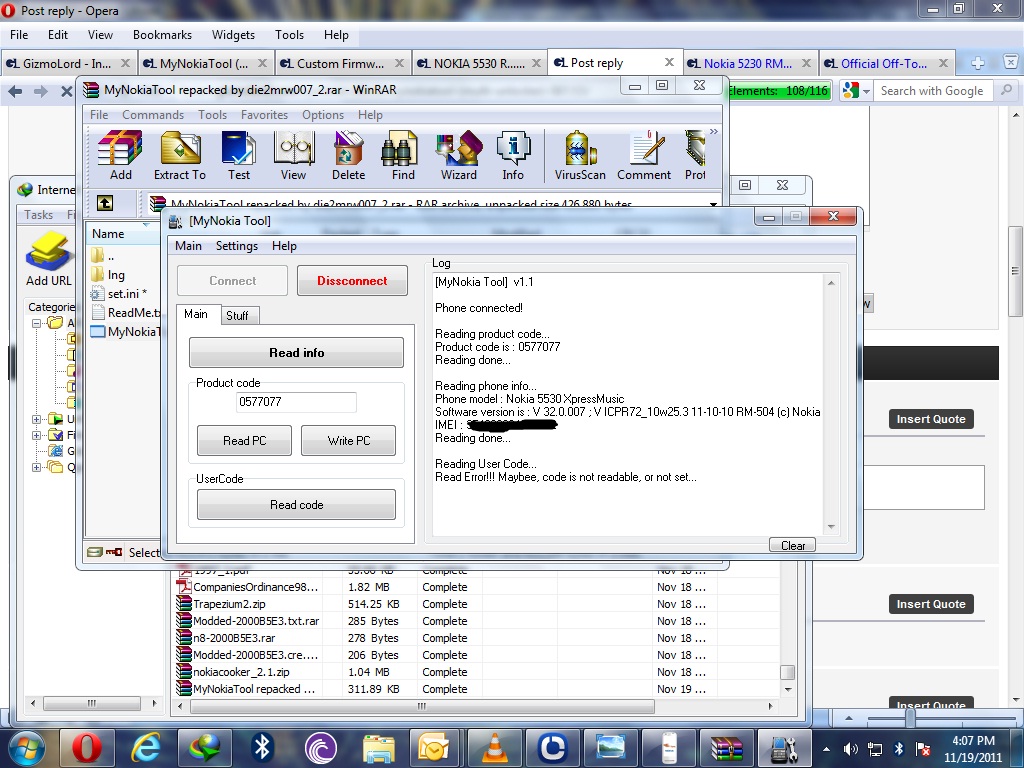Image resolution: width=1024 pixels, height=768 pixels.
Task: Open the WinRAR archive path dropdown arrow
Action: click(713, 204)
